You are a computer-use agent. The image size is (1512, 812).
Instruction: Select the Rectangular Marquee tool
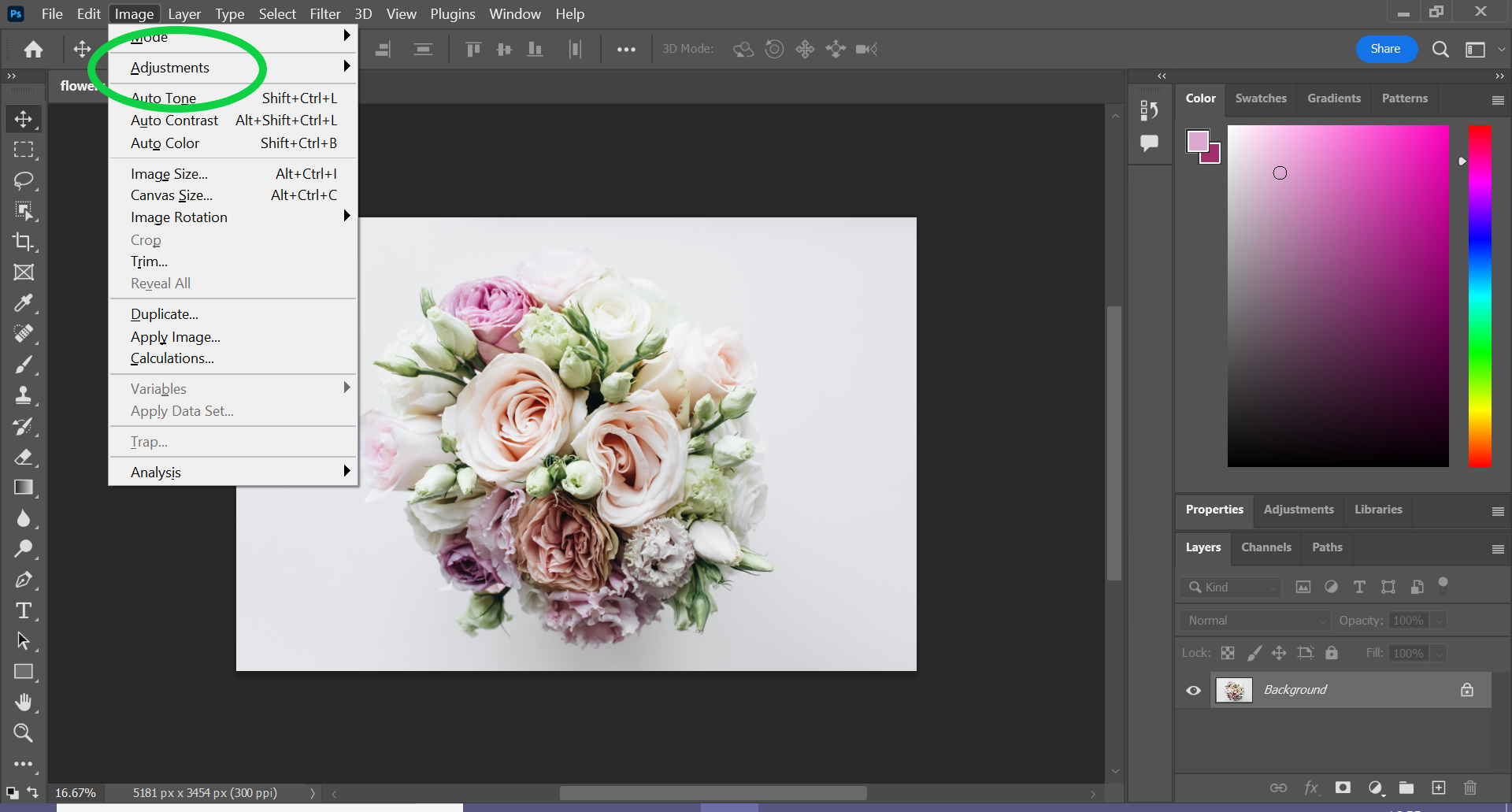click(23, 150)
